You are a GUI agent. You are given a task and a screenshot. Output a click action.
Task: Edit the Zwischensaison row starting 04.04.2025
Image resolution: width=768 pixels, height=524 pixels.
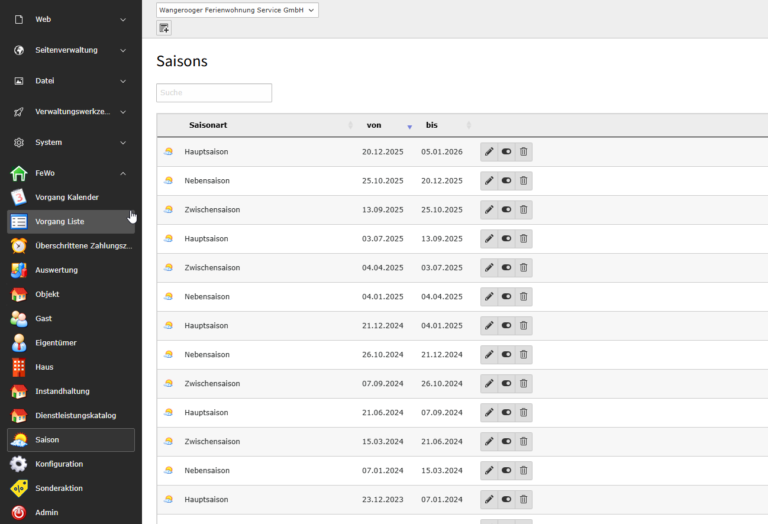click(489, 267)
